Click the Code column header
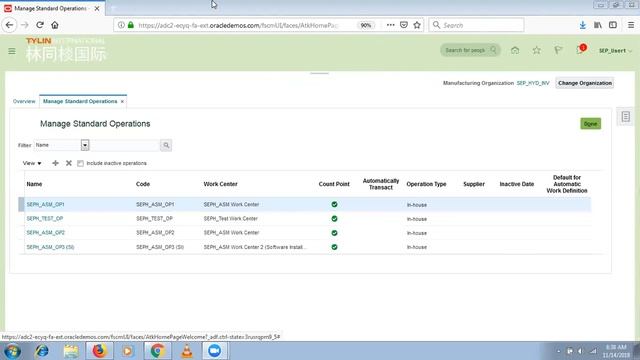The height and width of the screenshot is (360, 640). [143, 184]
